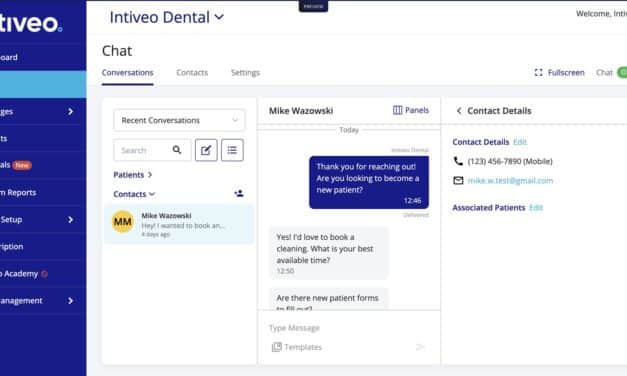
Task: Switch to the Settings tab
Action: click(x=246, y=73)
